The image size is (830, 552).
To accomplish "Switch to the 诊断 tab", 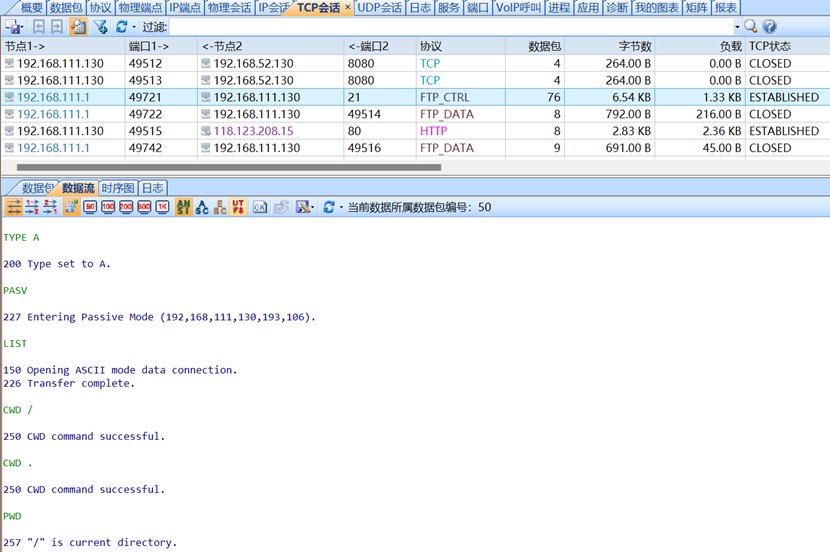I will coord(617,7).
